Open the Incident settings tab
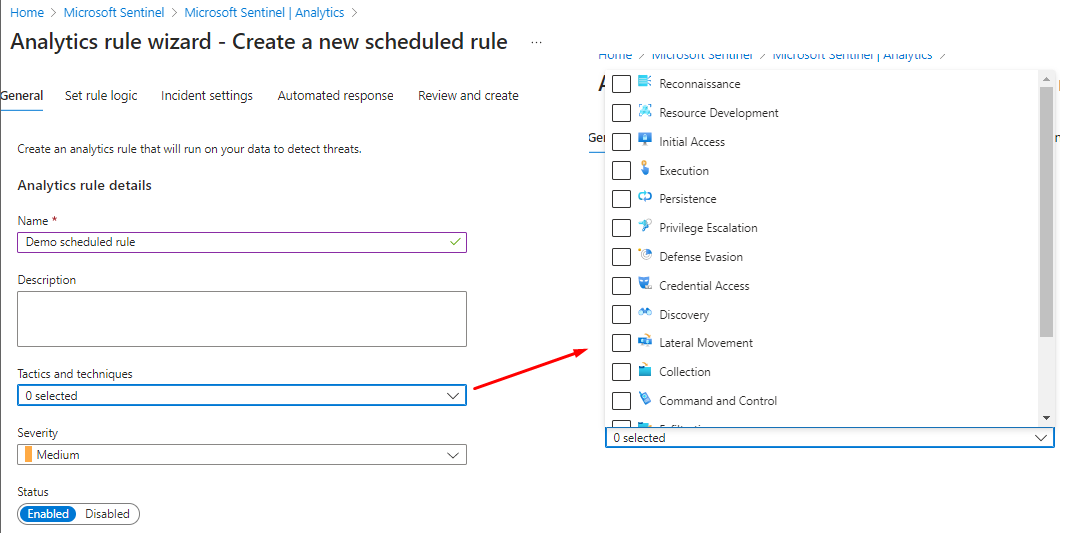The image size is (1067, 533). pyautogui.click(x=207, y=96)
